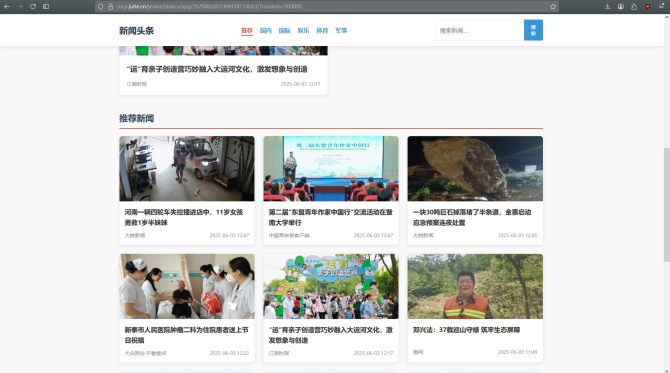
Task: Click the 新闻头条 site logo
Action: click(x=136, y=30)
